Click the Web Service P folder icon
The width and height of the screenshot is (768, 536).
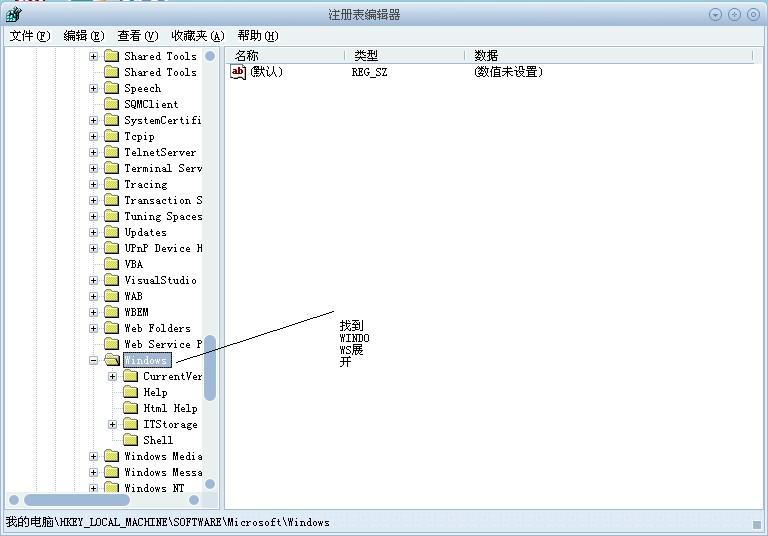pyautogui.click(x=112, y=344)
